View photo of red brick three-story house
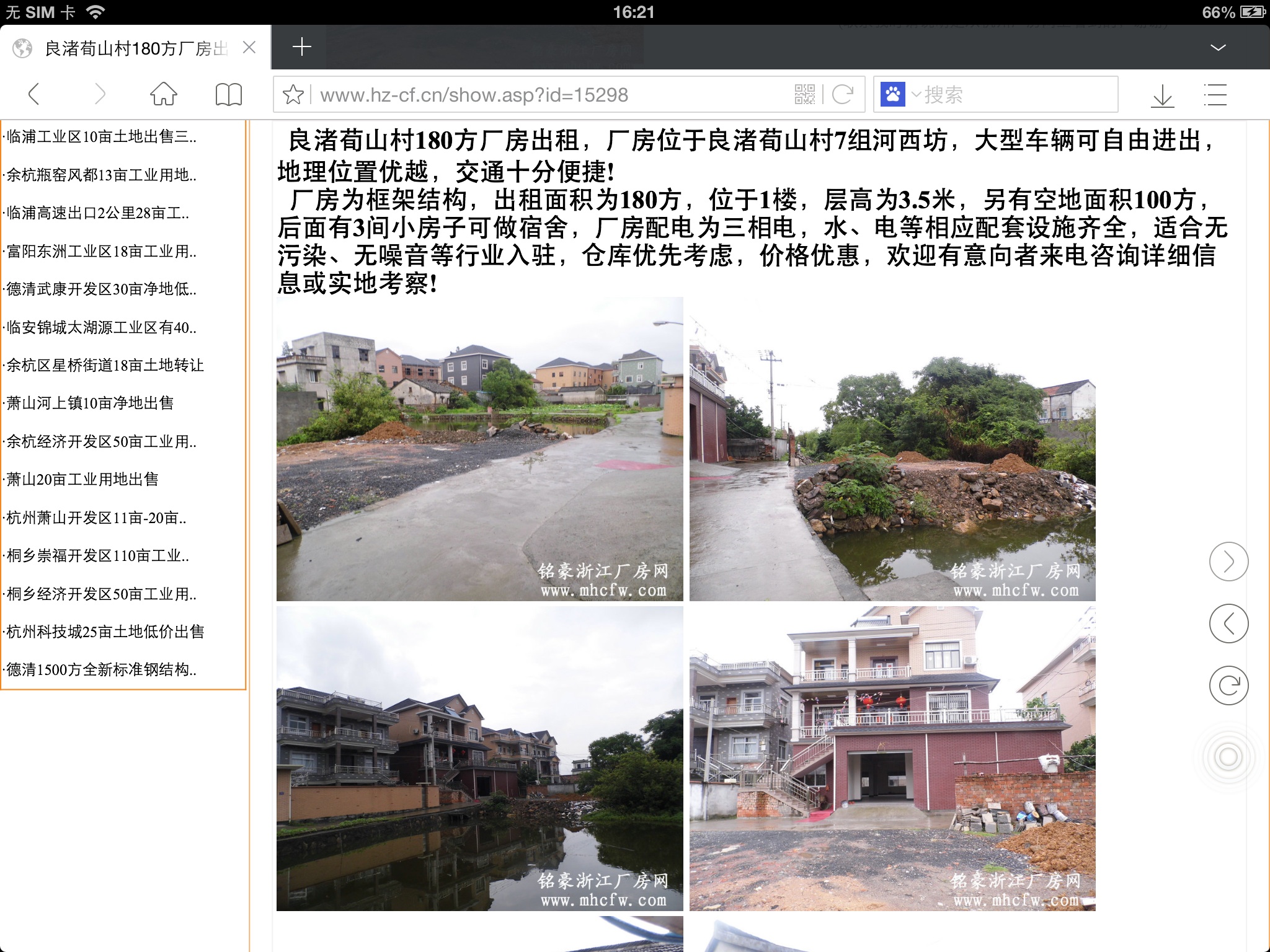The height and width of the screenshot is (952, 1270). pyautogui.click(x=892, y=759)
